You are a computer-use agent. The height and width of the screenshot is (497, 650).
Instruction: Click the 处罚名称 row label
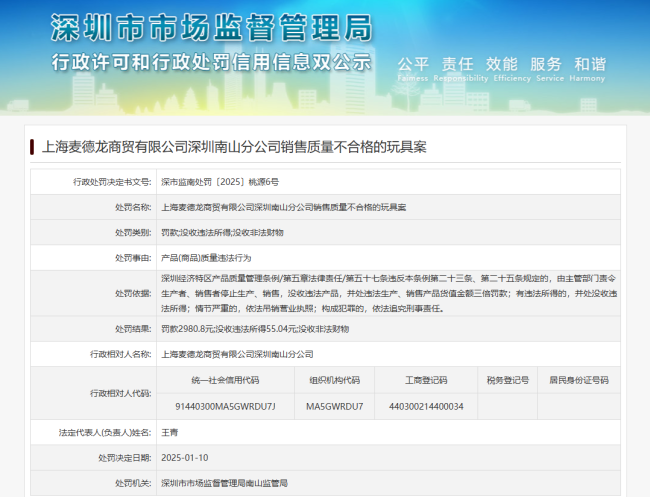point(133,207)
